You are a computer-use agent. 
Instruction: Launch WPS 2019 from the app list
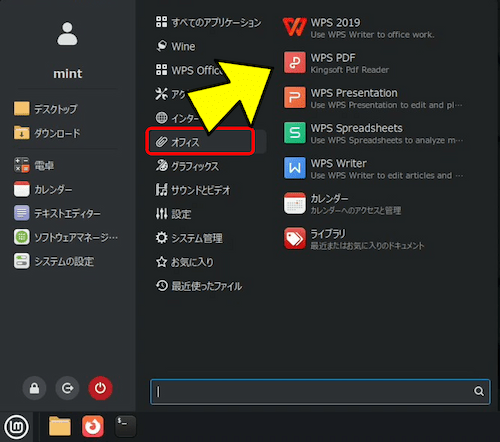(x=373, y=27)
